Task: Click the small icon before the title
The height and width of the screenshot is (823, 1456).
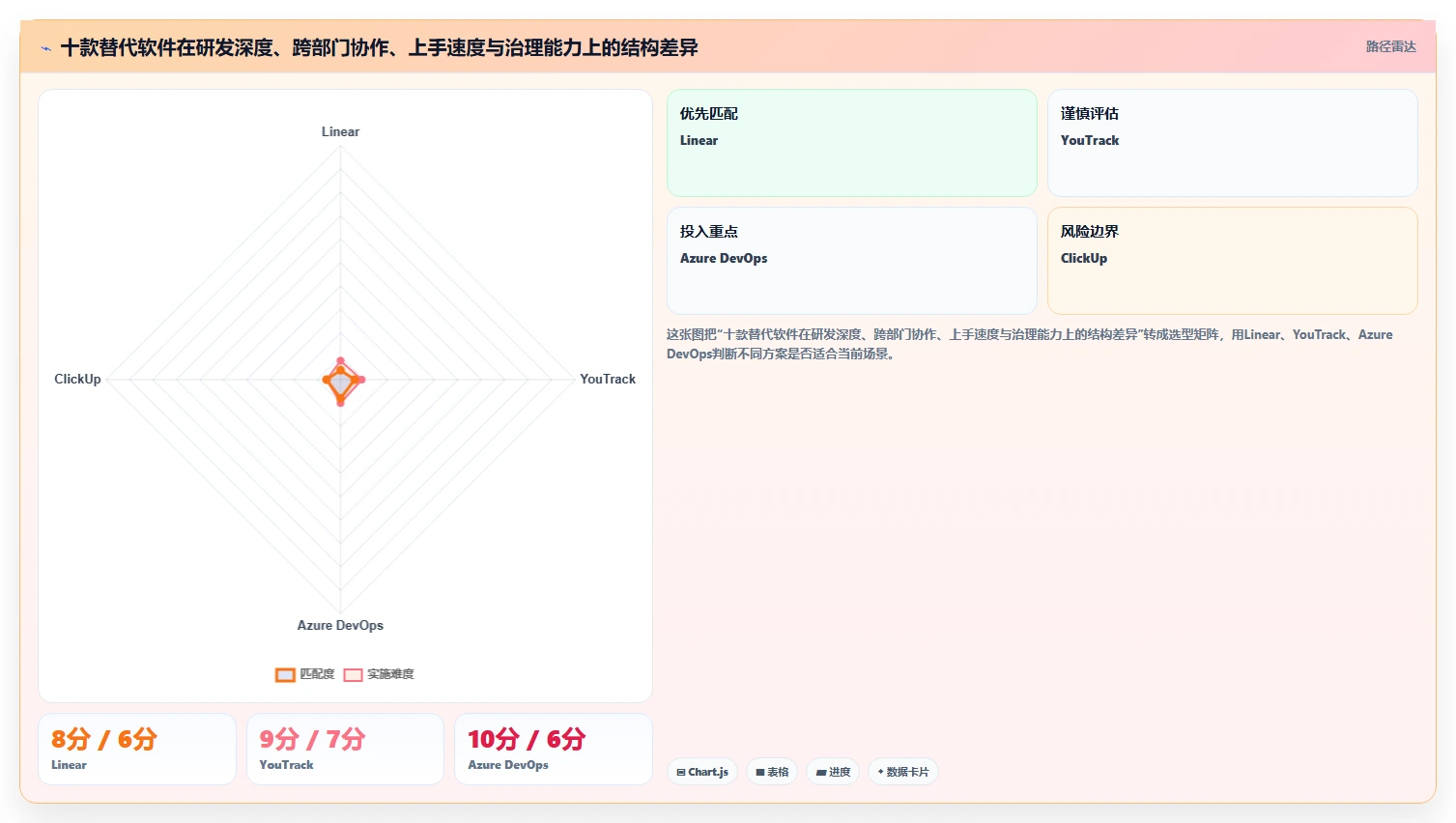Action: [45, 48]
